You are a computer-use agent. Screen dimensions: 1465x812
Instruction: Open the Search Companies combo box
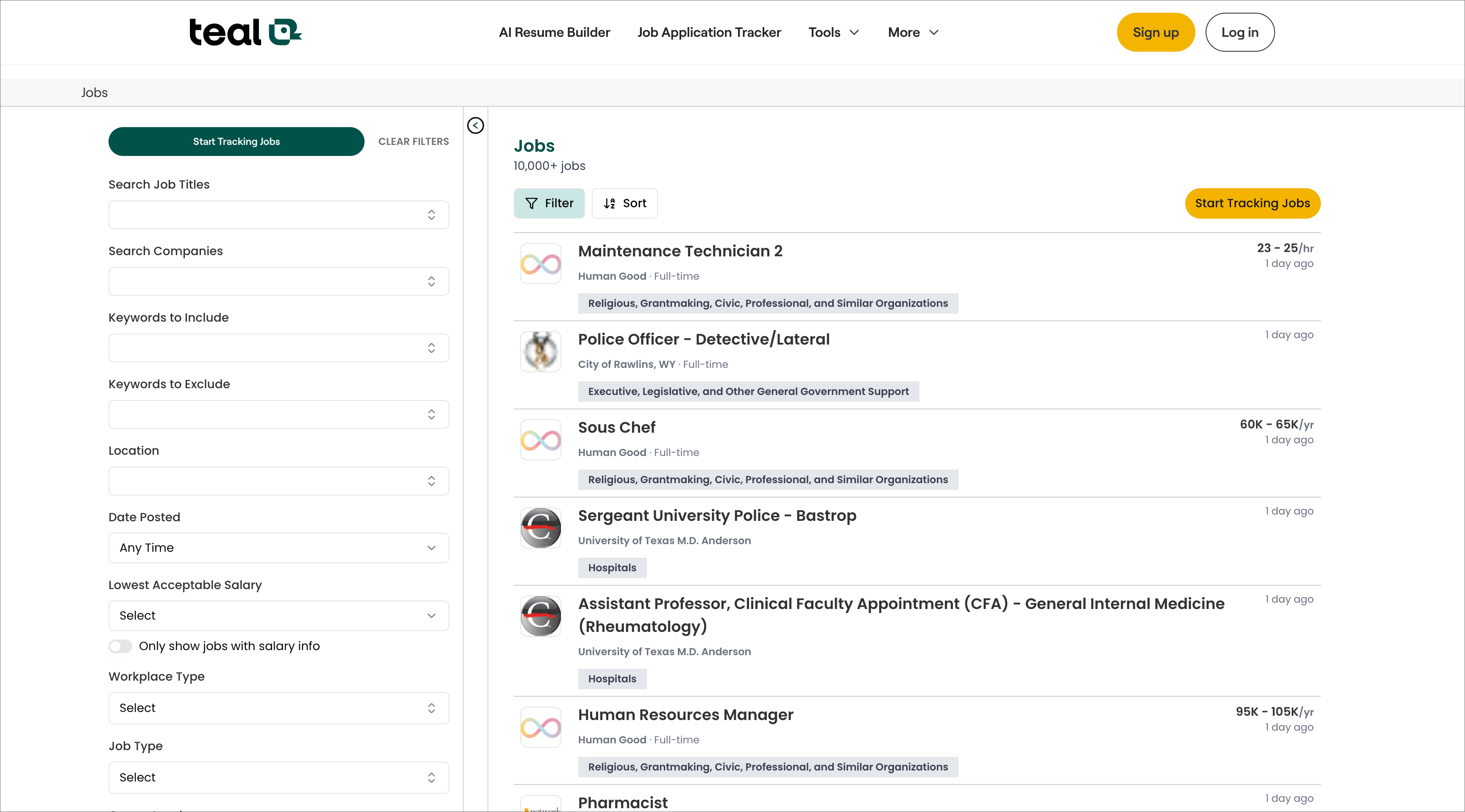pyautogui.click(x=279, y=281)
